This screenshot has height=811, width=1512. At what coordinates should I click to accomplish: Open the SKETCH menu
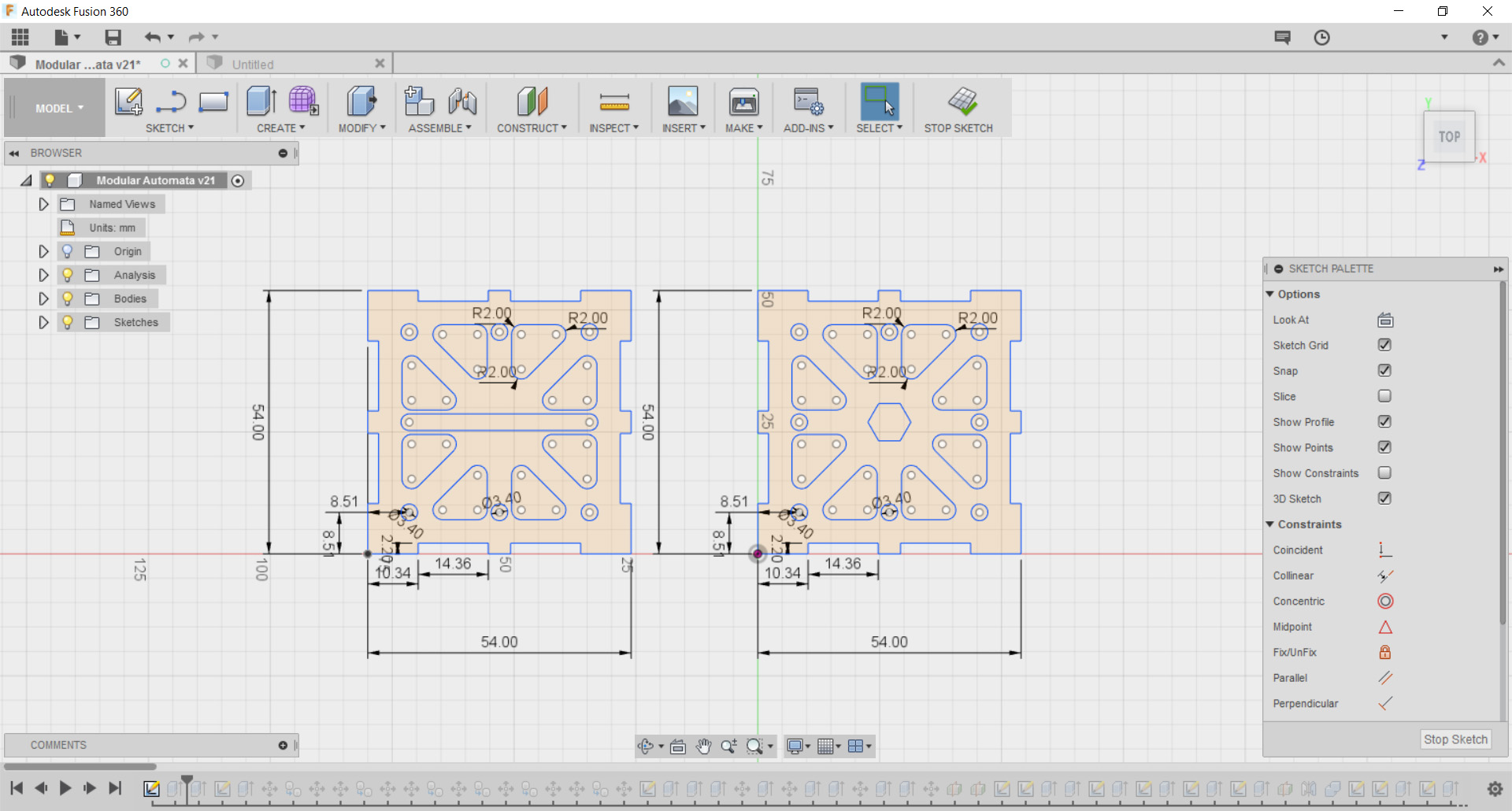[169, 128]
